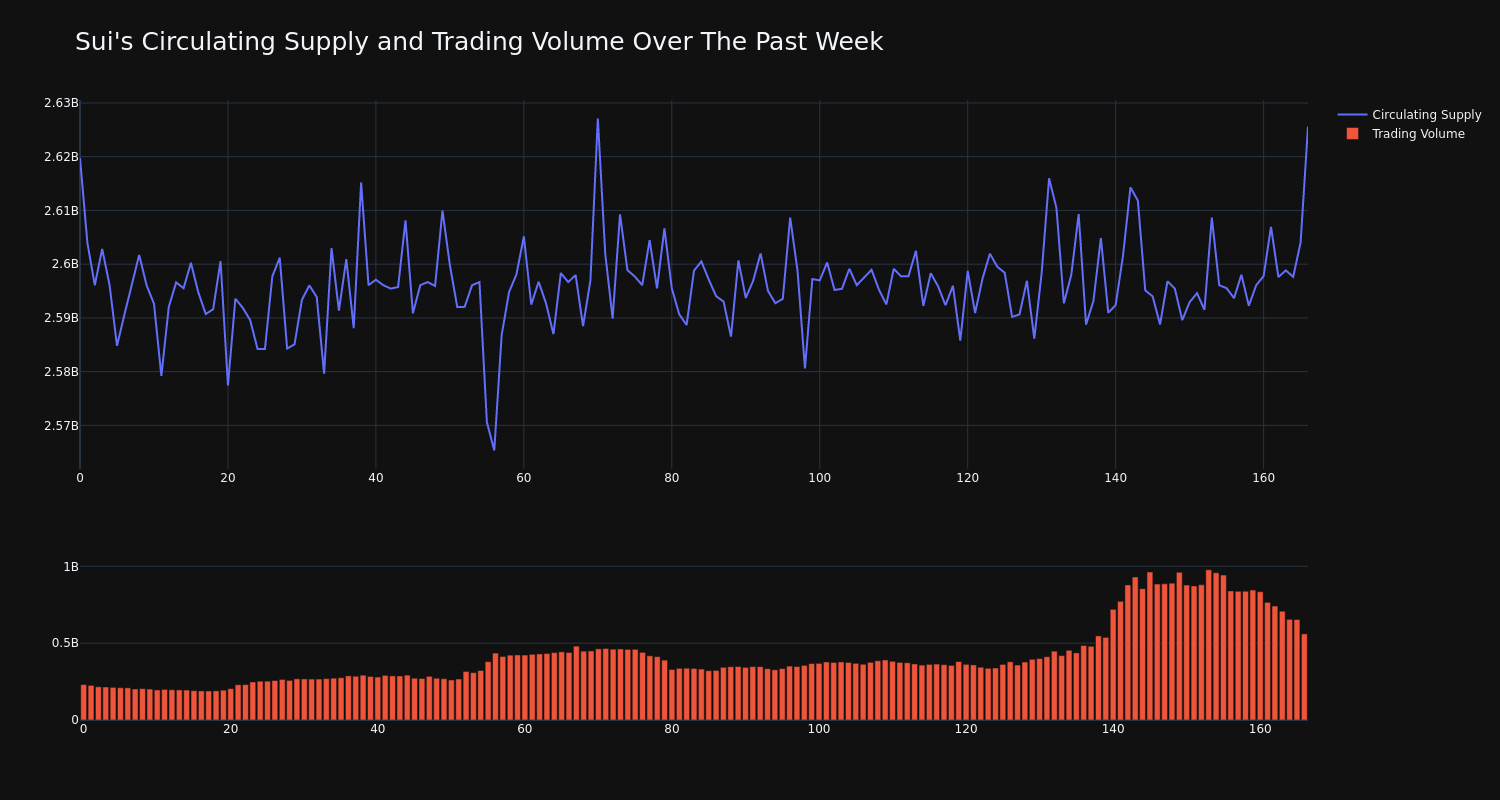Click the blue Circulating Supply legend line
Screen dimensions: 1500x800
[x=1352, y=115]
